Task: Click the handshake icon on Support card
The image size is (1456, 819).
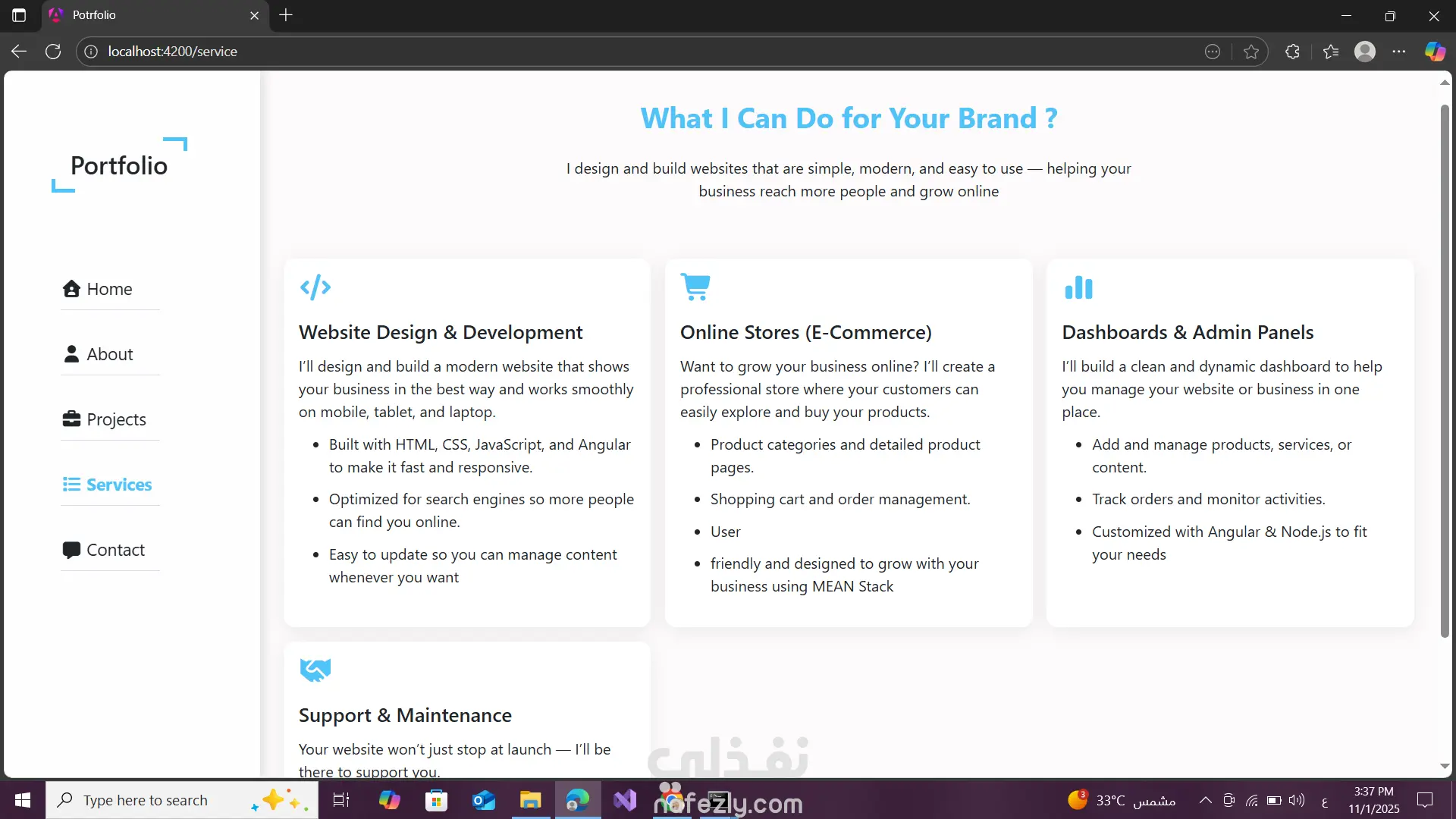Action: point(315,670)
